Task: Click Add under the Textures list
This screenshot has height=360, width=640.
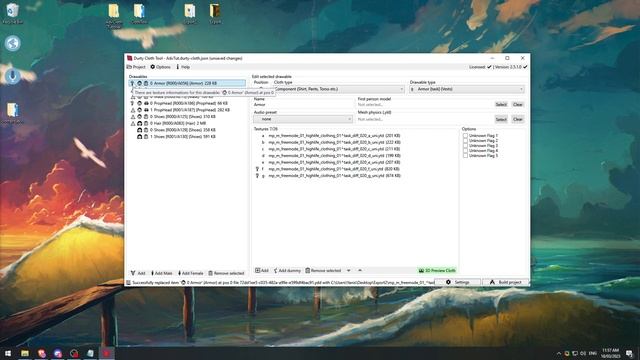Action: tap(262, 271)
